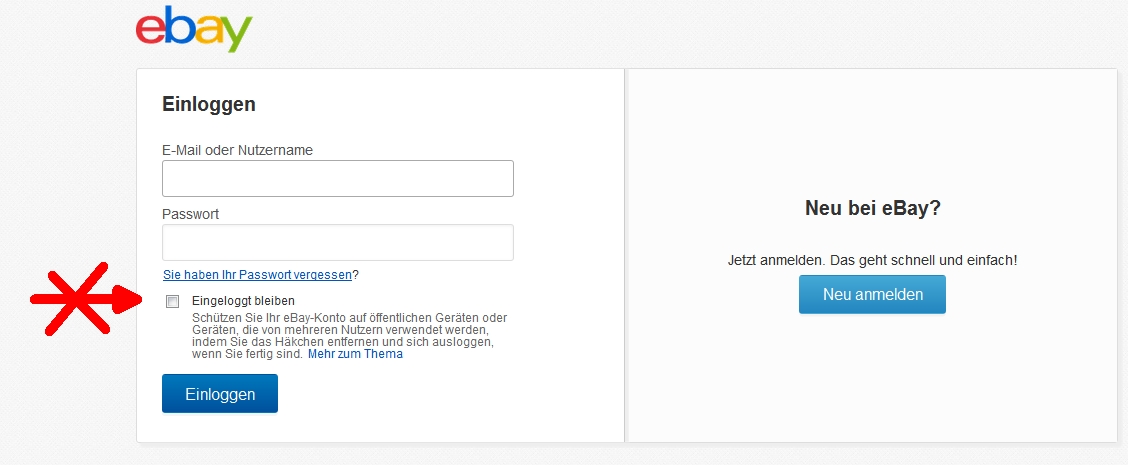
Task: Click the 'E-Mail oder Nutzername' label
Action: (237, 150)
